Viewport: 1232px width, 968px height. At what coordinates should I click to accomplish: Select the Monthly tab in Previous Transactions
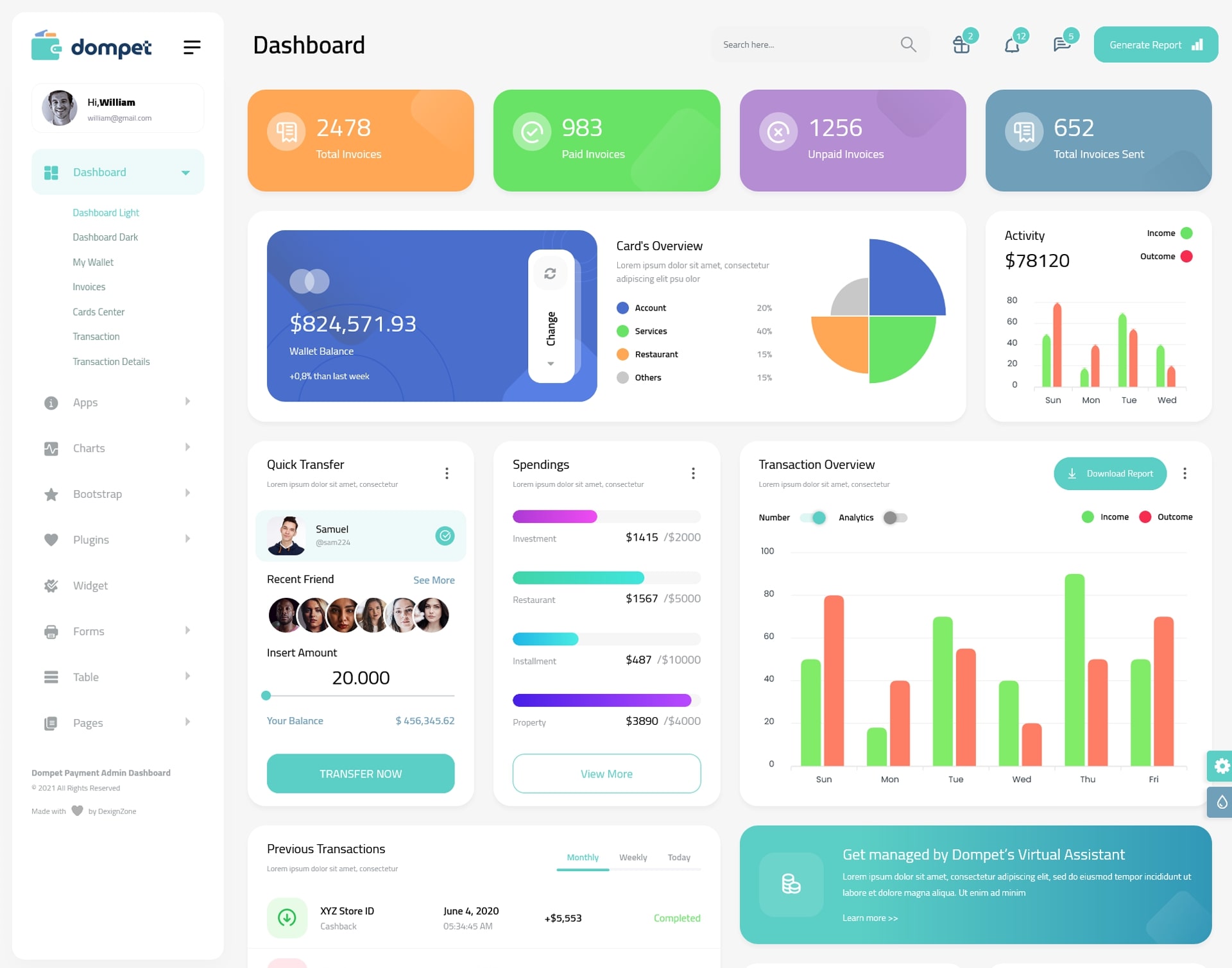pyautogui.click(x=582, y=856)
